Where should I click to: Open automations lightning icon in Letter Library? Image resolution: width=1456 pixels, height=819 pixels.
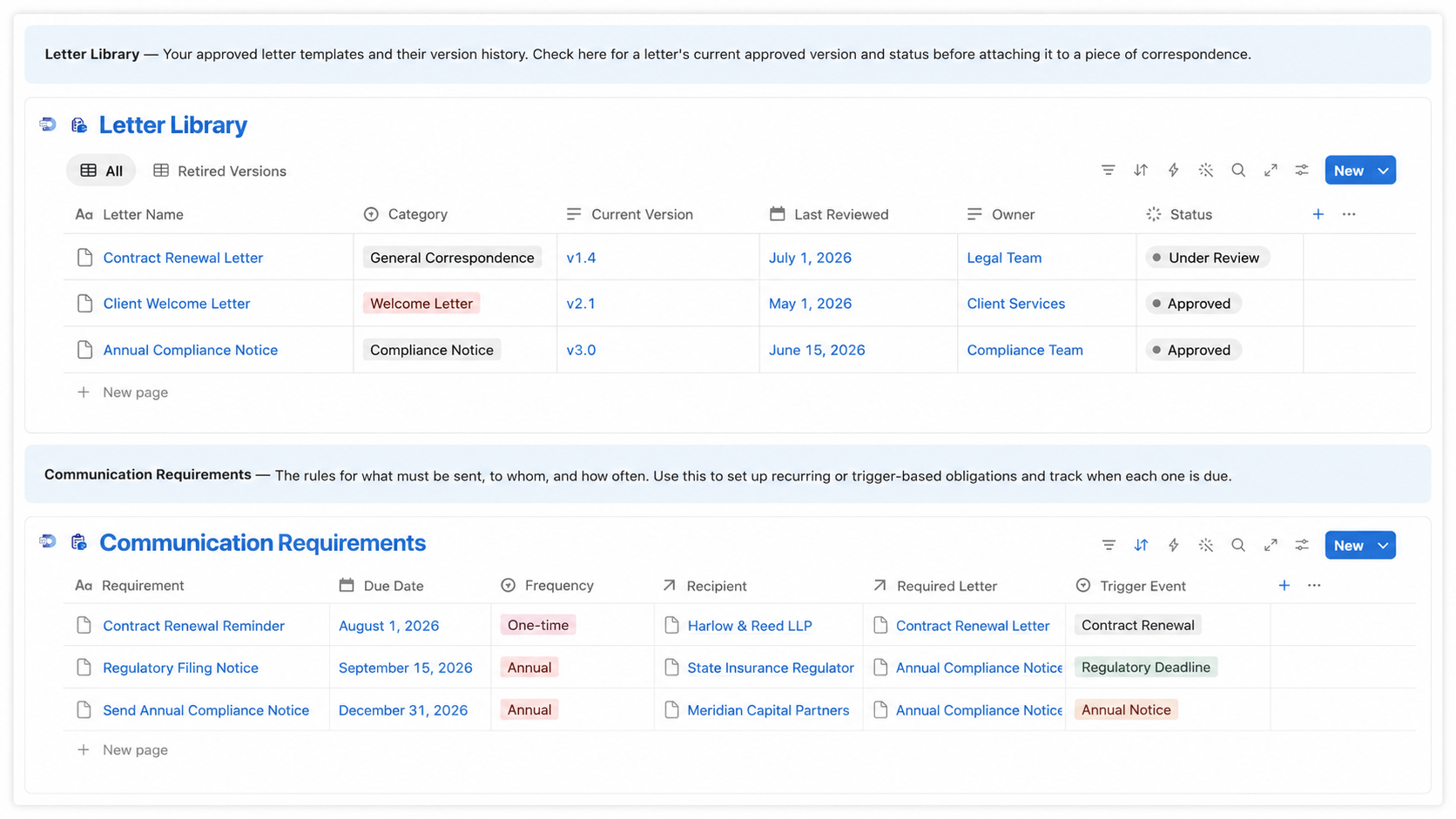[1173, 171]
